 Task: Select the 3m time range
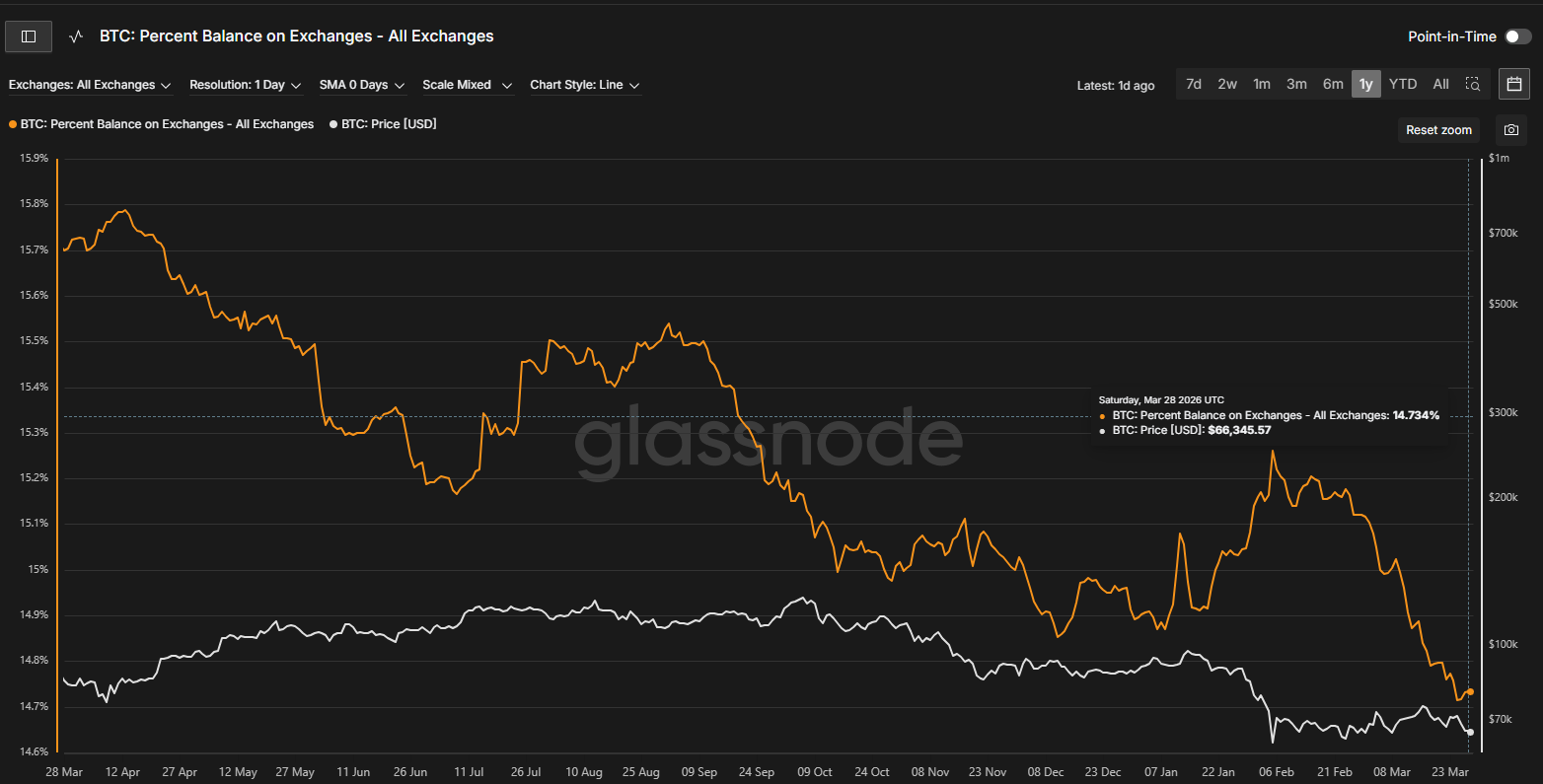[1296, 84]
